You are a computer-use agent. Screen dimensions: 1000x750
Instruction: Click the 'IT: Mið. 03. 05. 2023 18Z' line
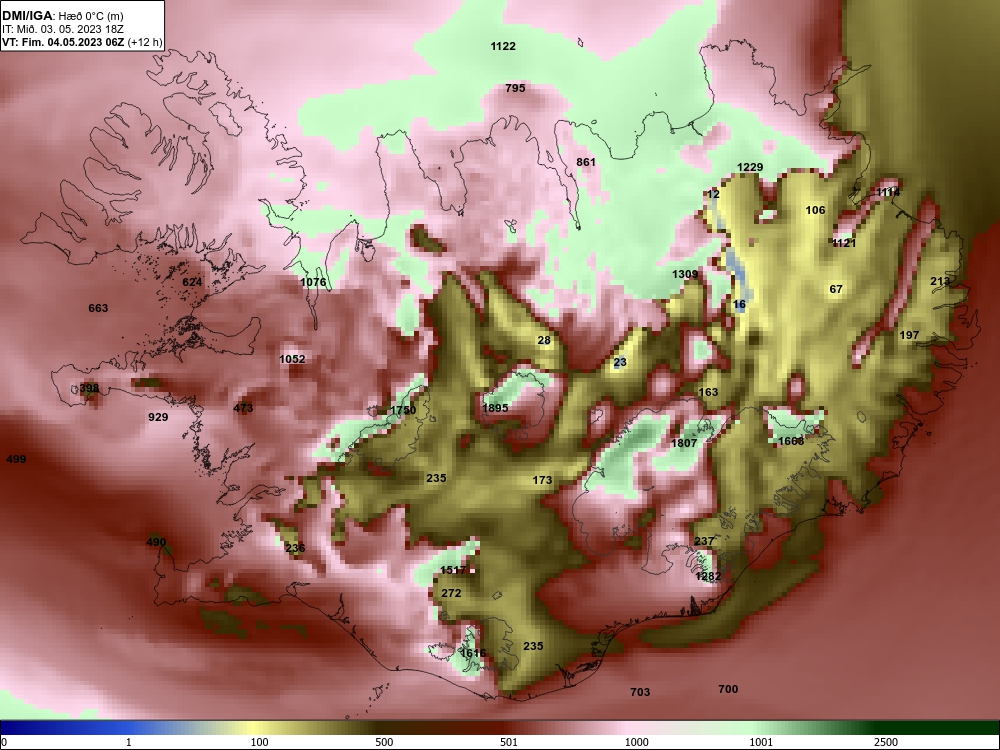pyautogui.click(x=62, y=29)
